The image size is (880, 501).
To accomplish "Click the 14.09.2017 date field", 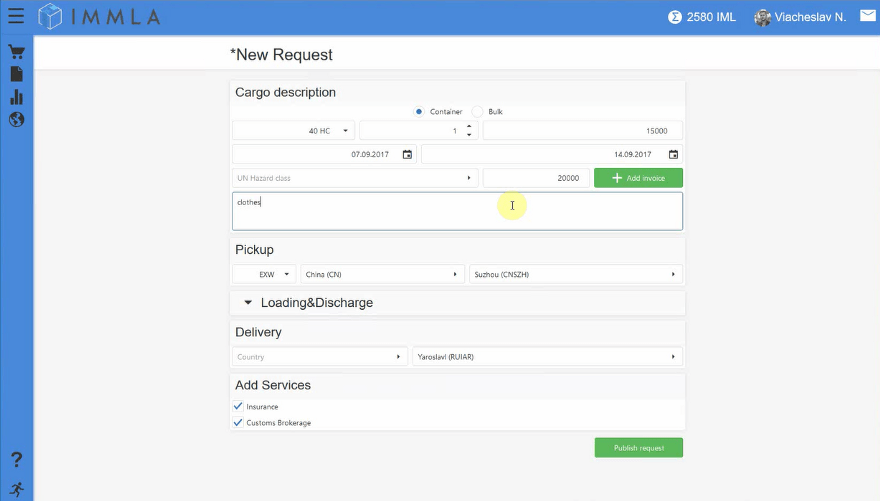I will click(x=552, y=154).
